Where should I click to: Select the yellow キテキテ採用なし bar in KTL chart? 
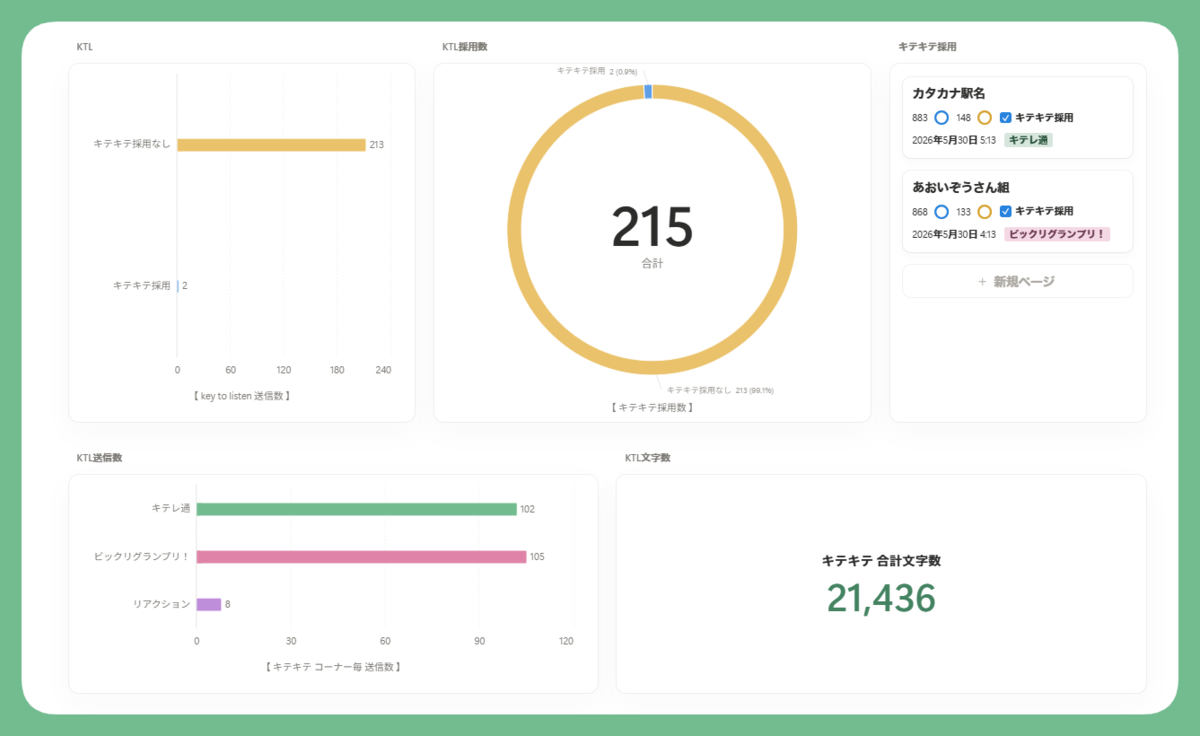tap(271, 145)
